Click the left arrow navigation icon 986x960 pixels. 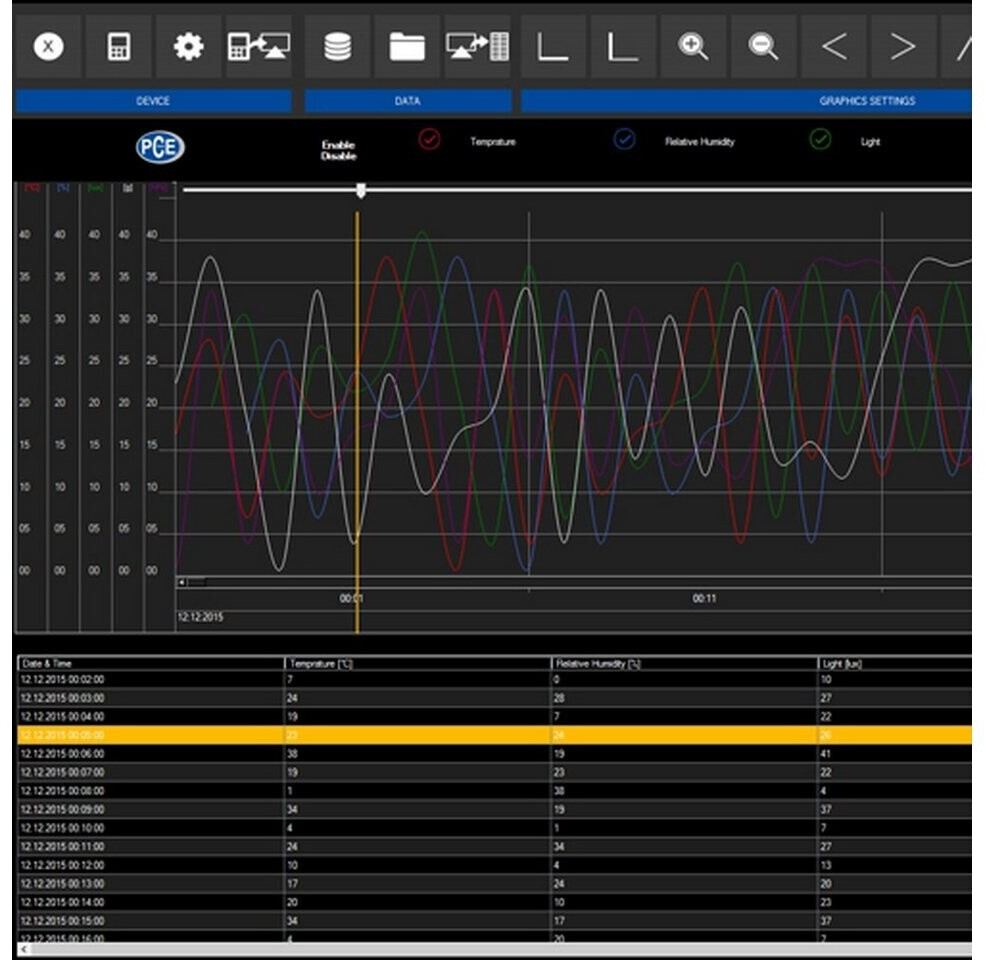tap(833, 47)
